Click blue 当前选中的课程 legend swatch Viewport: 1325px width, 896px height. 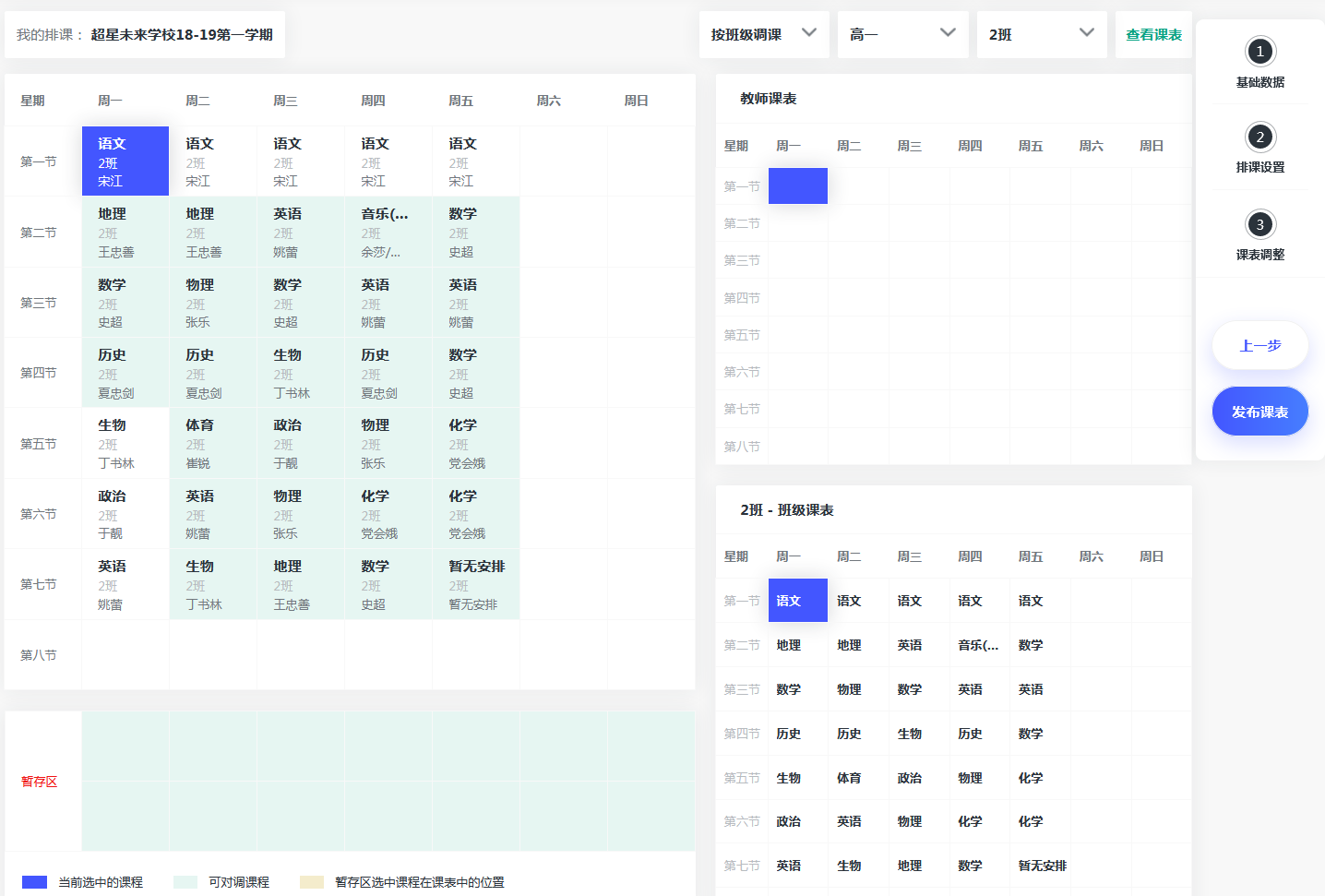(x=34, y=882)
